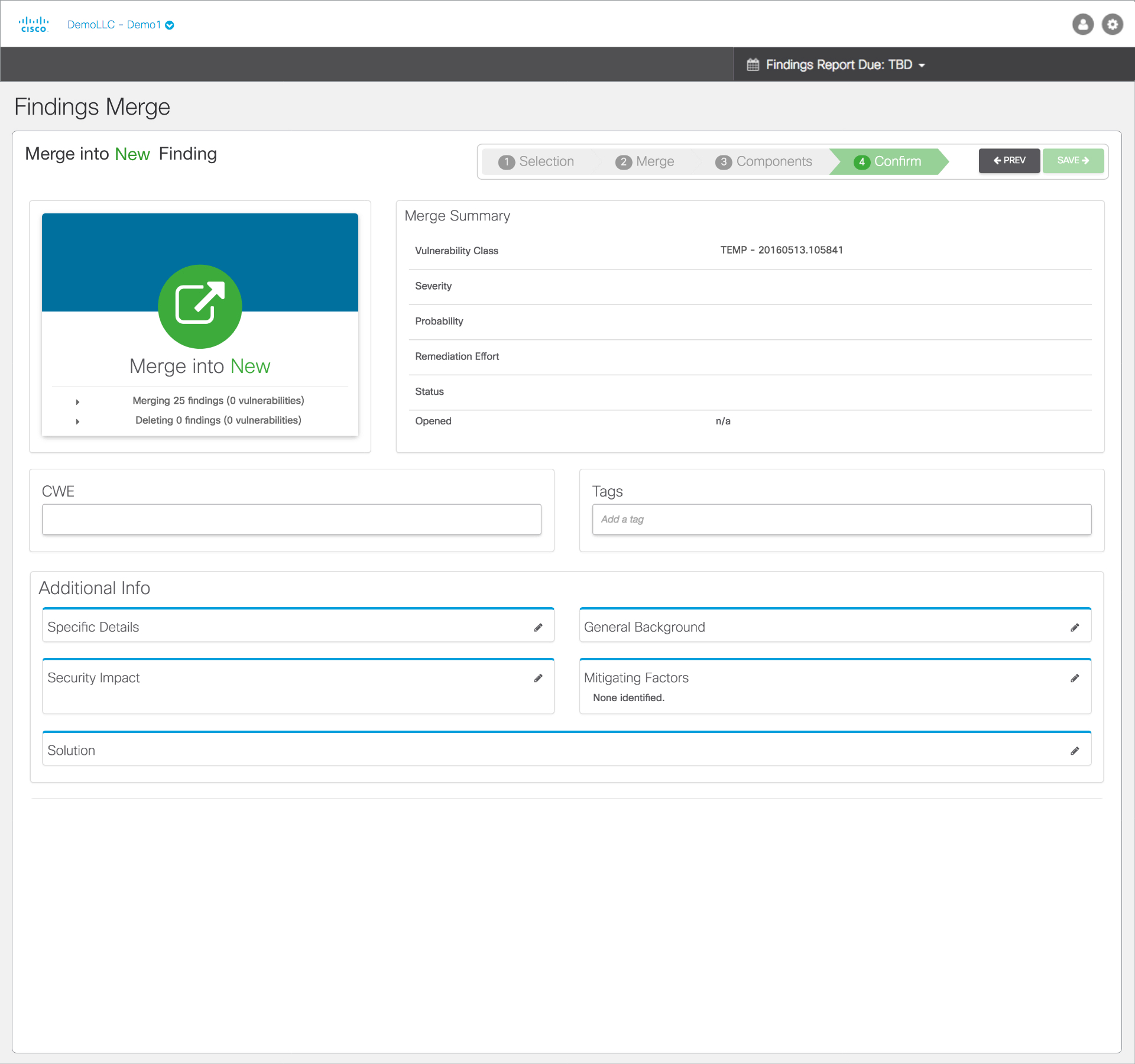
Task: Click the calendar icon beside Findings Report Due
Action: pos(753,64)
